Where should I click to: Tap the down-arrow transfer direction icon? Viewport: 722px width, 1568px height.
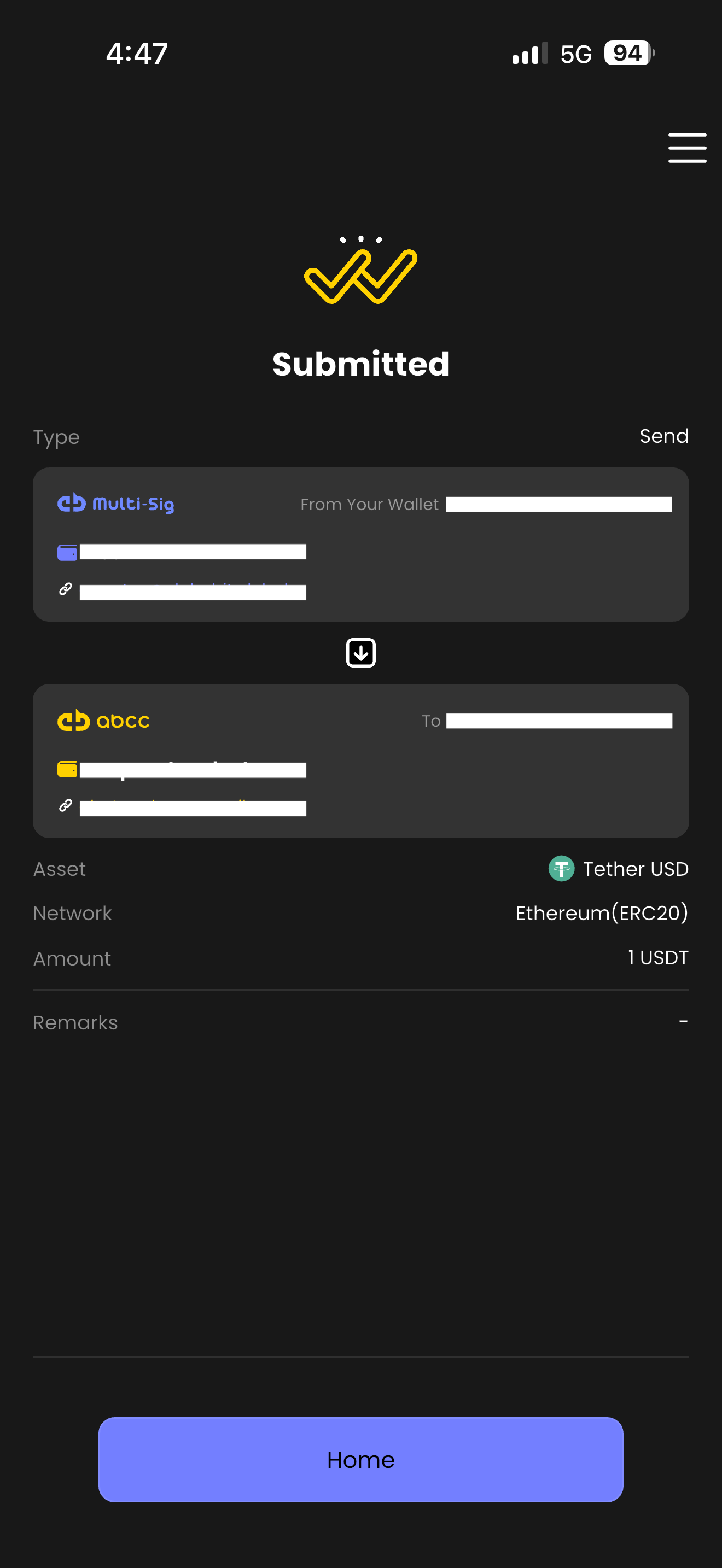[360, 653]
